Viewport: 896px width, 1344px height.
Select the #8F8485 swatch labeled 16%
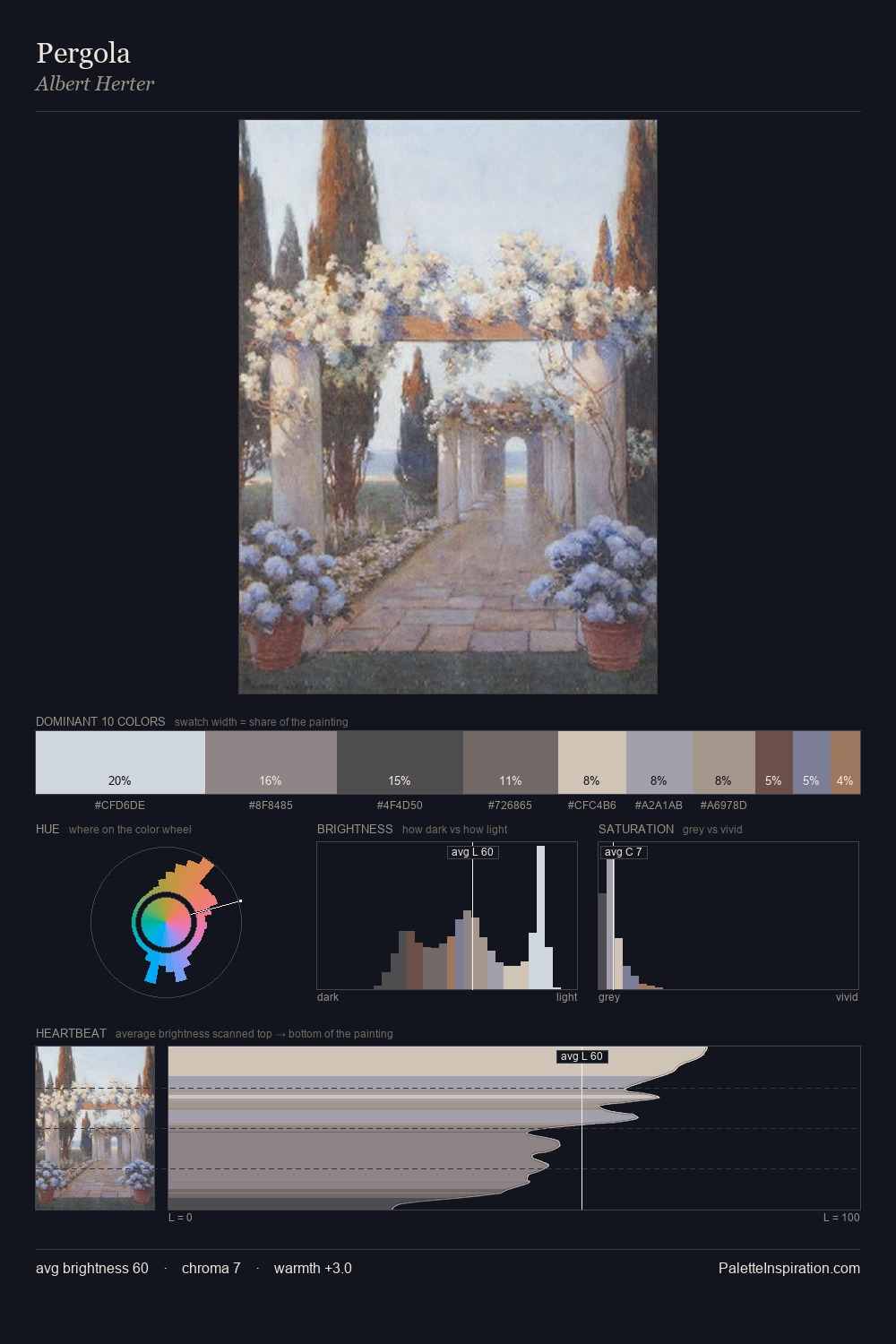tap(271, 762)
